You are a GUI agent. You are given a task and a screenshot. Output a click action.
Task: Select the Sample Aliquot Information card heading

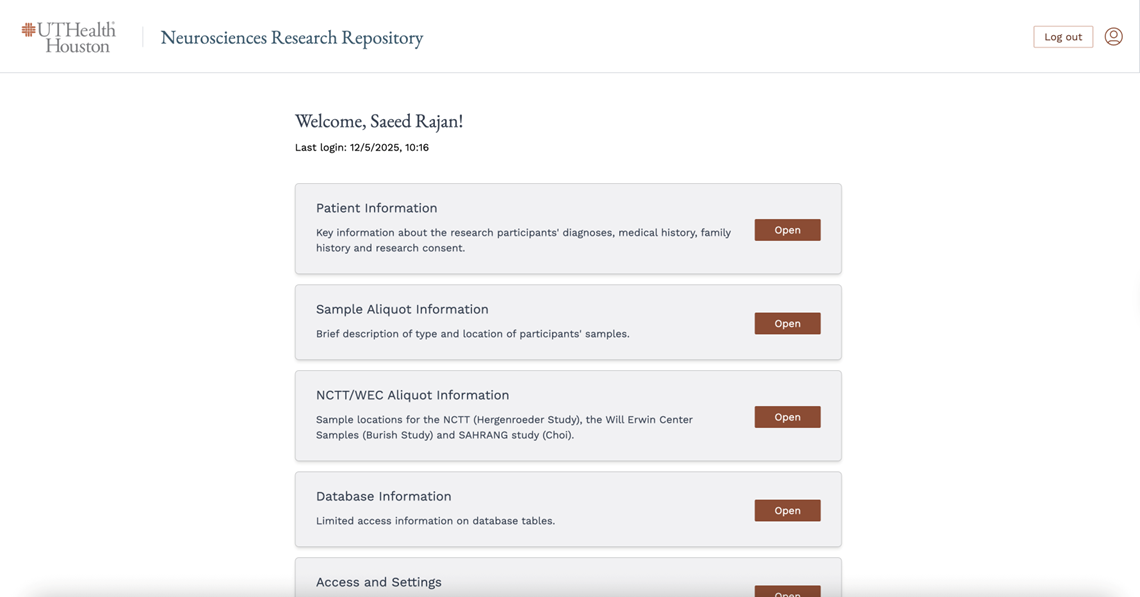[402, 309]
